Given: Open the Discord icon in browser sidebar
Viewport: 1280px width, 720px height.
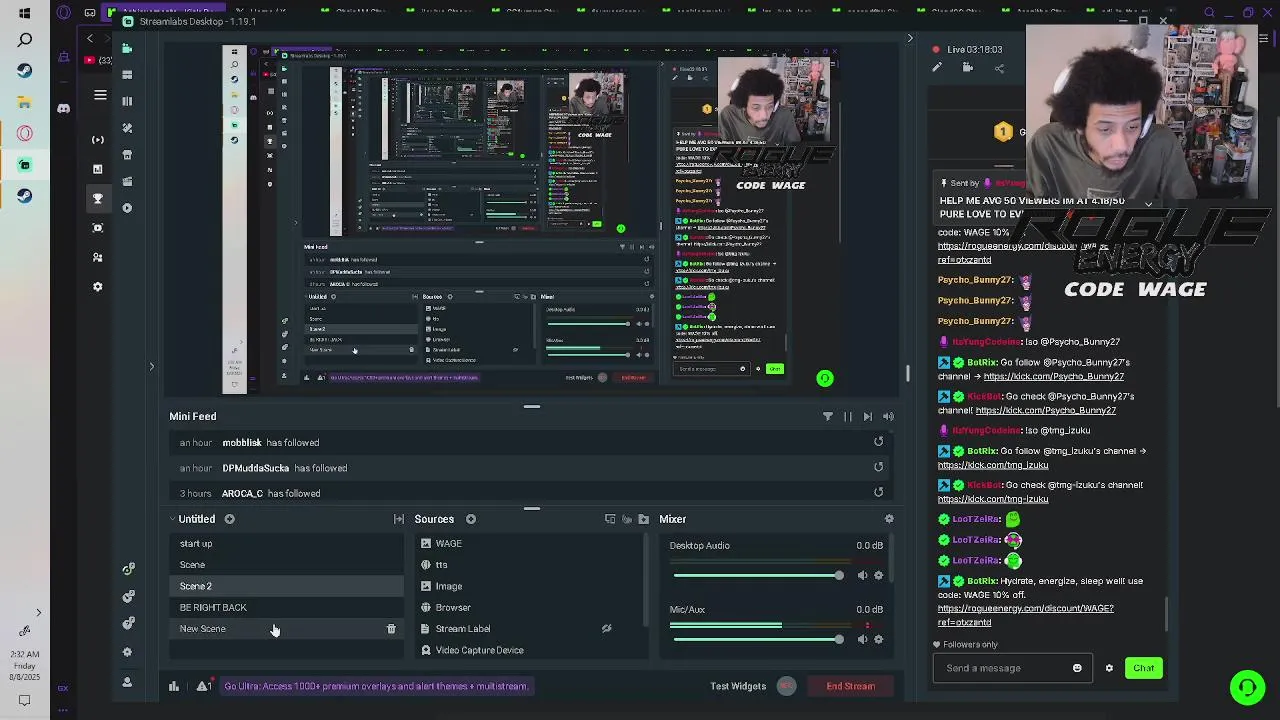Looking at the screenshot, I should pos(63,108).
